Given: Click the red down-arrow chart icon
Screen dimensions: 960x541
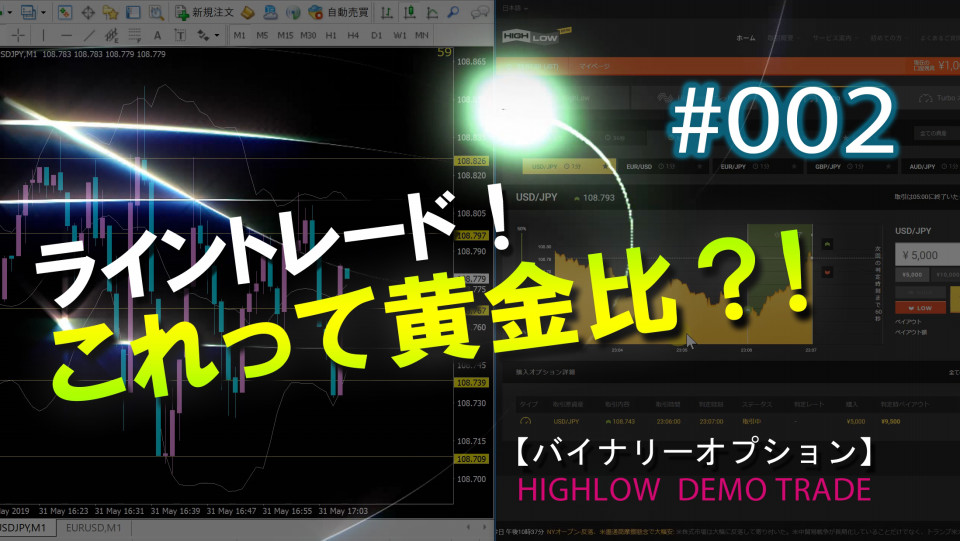Looking at the screenshot, I should tap(828, 272).
